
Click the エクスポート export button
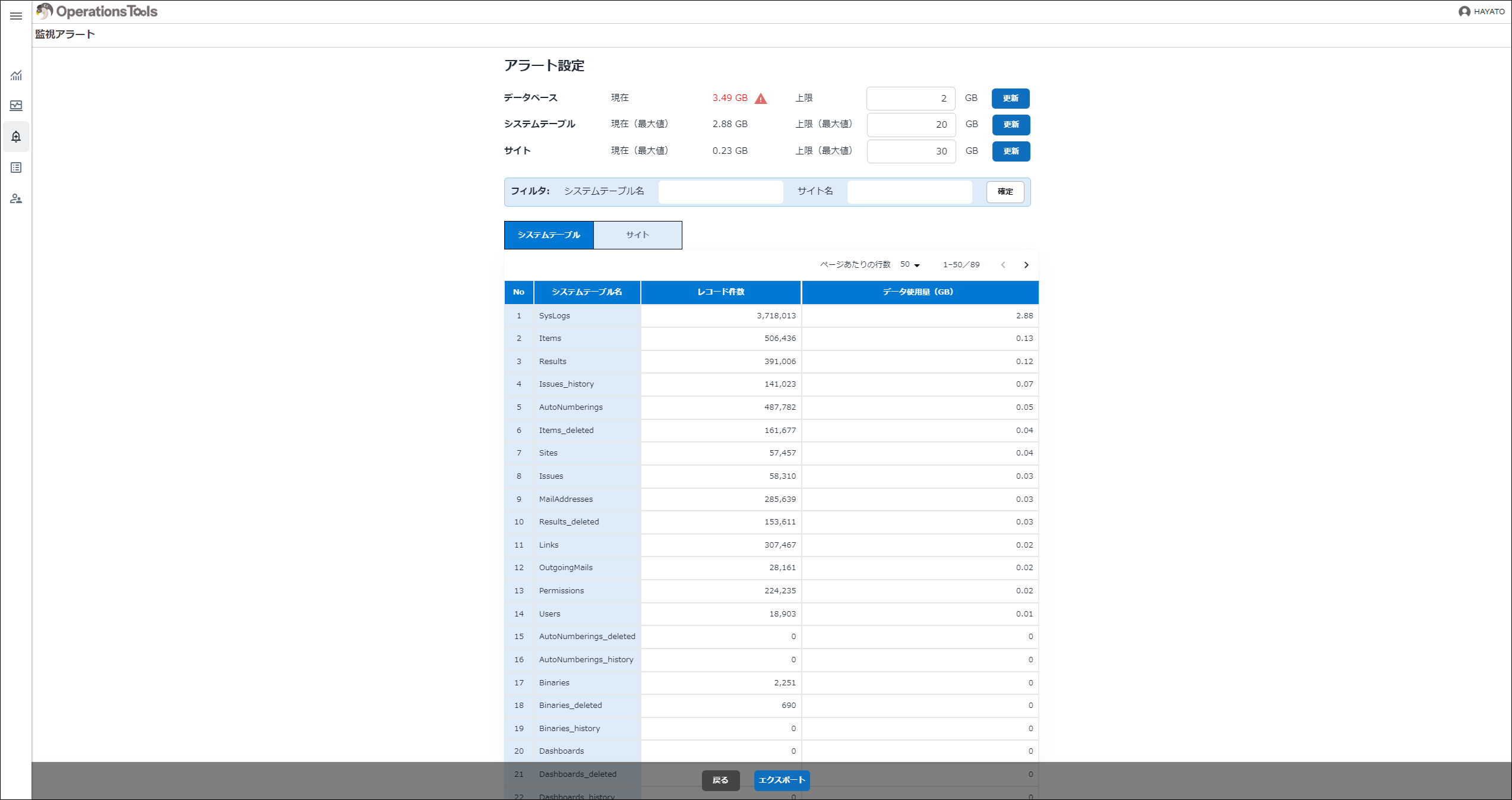pos(782,780)
